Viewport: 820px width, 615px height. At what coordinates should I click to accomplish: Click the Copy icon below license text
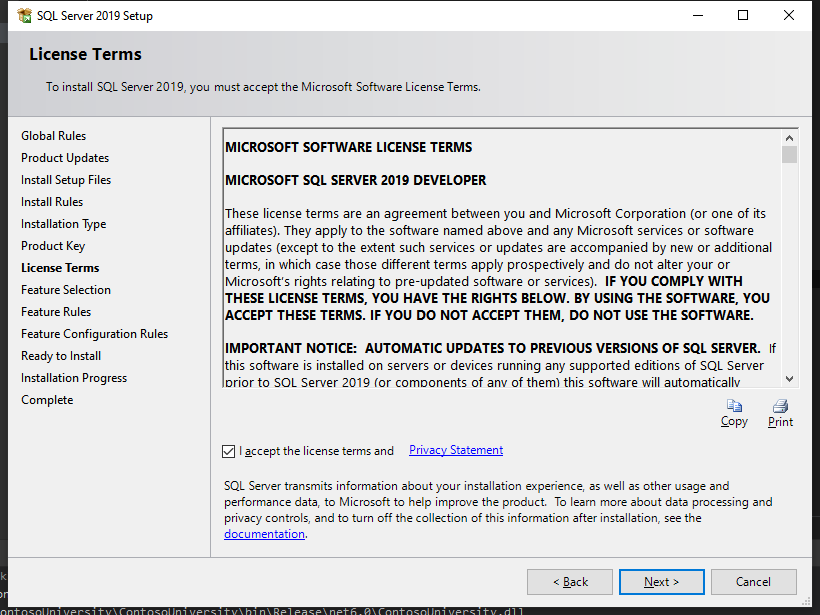pyautogui.click(x=734, y=406)
